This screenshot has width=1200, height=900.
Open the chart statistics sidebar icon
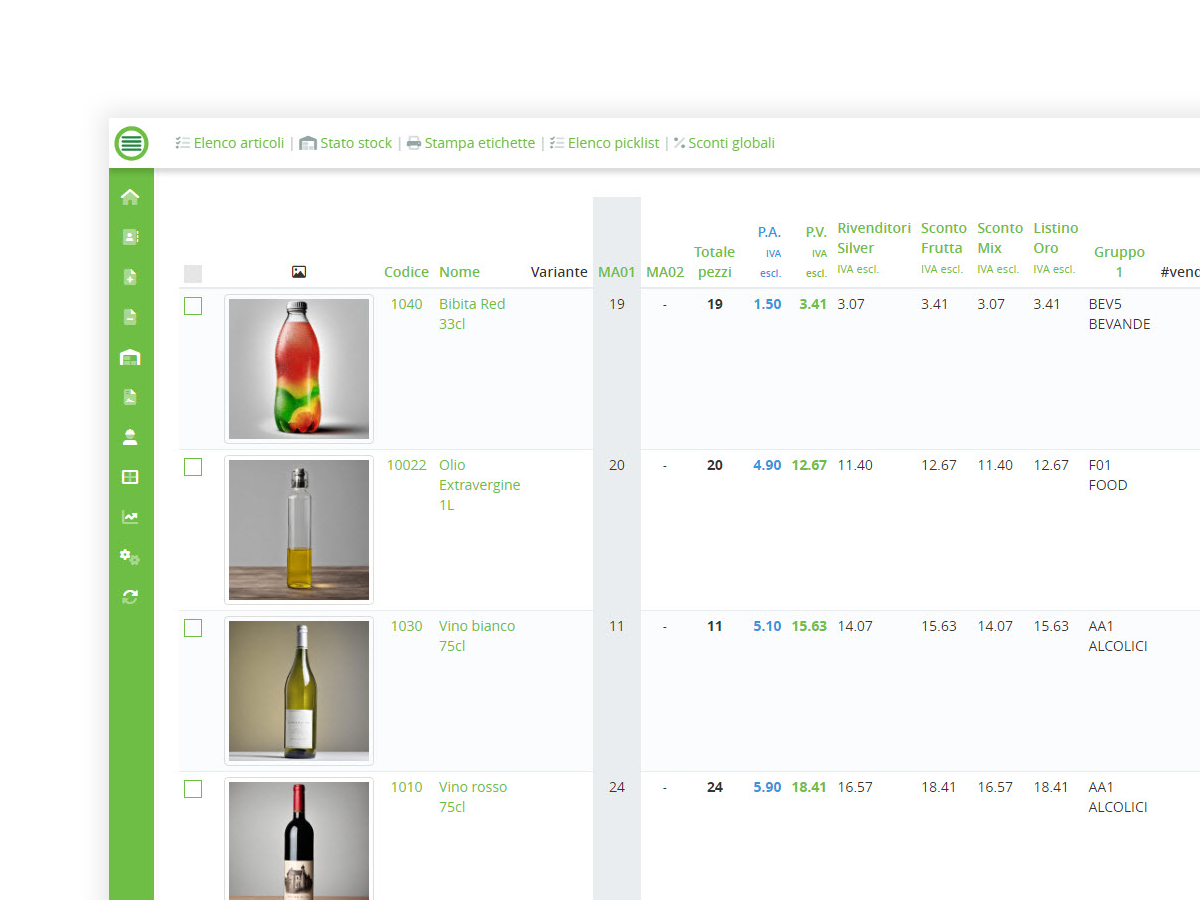(x=130, y=517)
